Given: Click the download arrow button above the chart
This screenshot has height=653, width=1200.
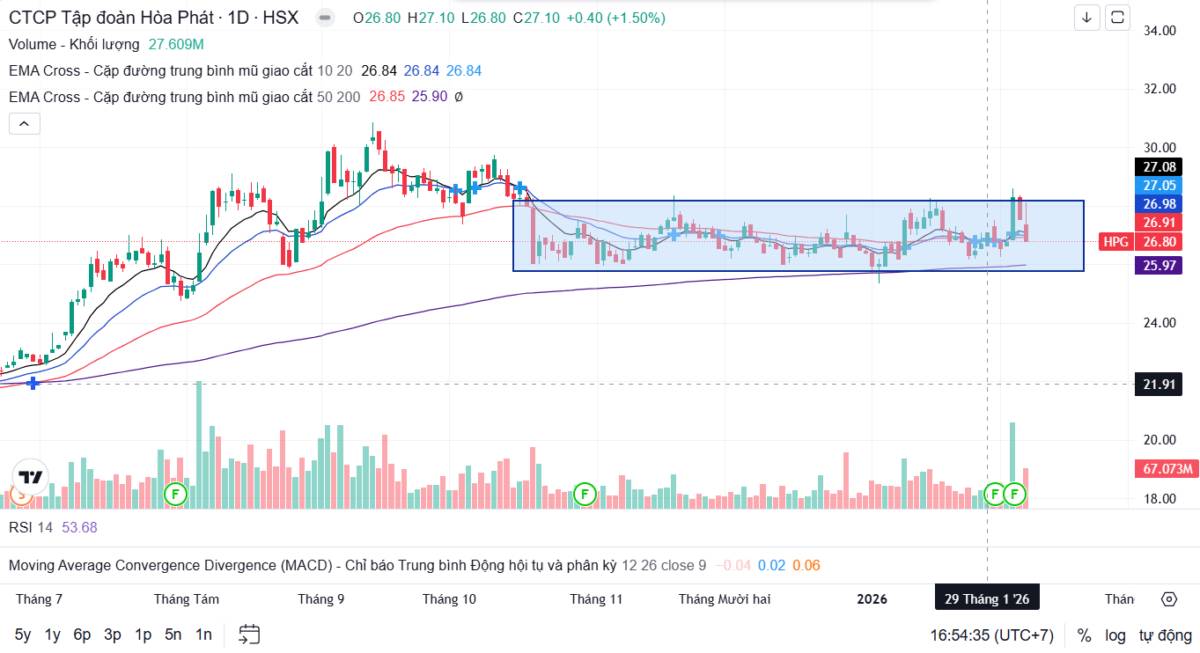Looking at the screenshot, I should pyautogui.click(x=1087, y=17).
